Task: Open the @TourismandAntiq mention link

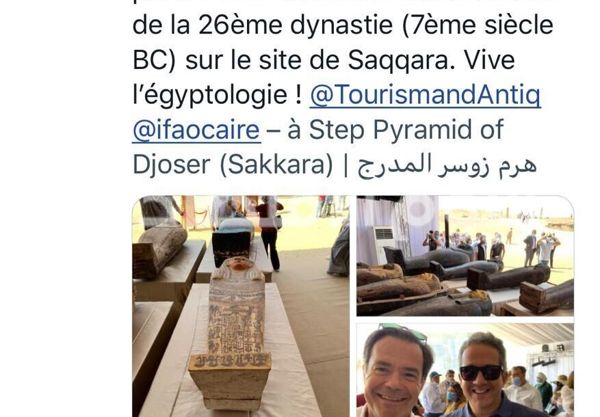Action: coord(425,95)
